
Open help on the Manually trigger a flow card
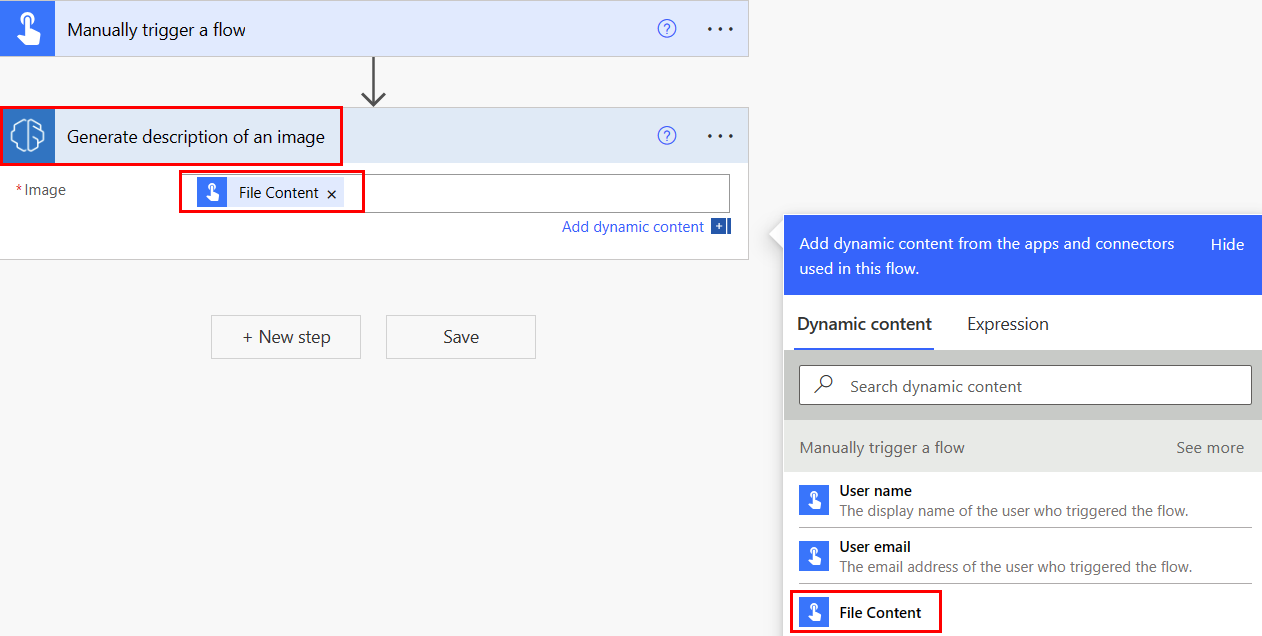(666, 29)
